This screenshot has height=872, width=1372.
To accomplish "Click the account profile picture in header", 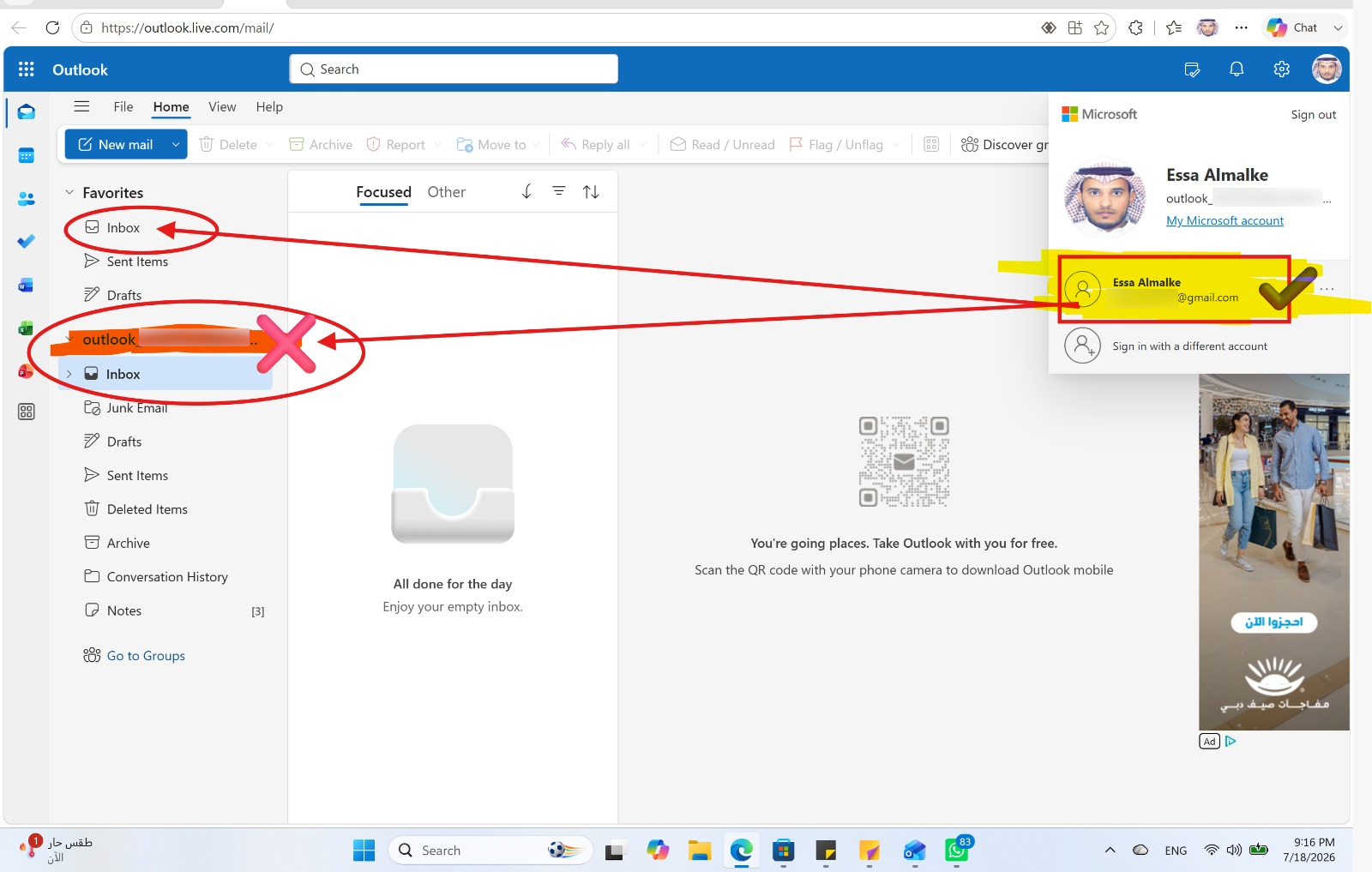I will point(1327,69).
